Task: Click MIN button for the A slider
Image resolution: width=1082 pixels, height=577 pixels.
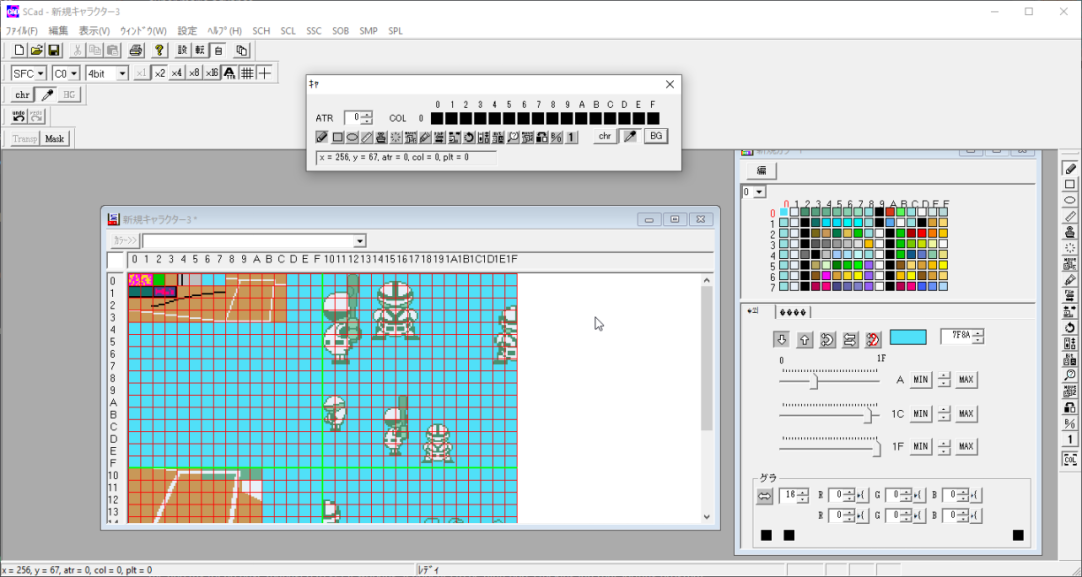Action: (921, 380)
